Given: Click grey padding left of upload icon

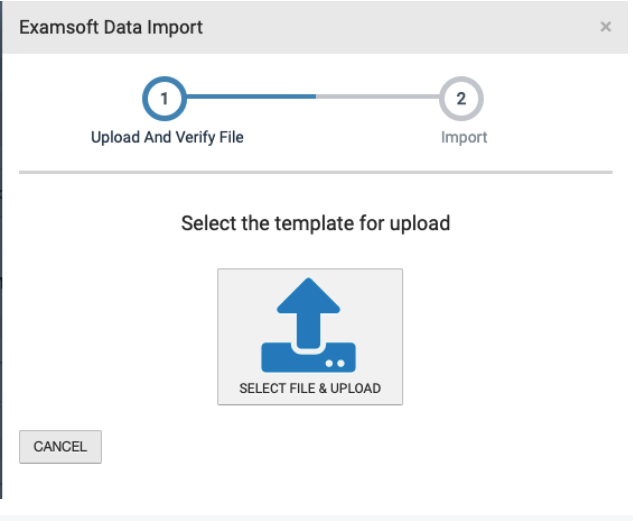Looking at the screenshot, I should click(238, 330).
